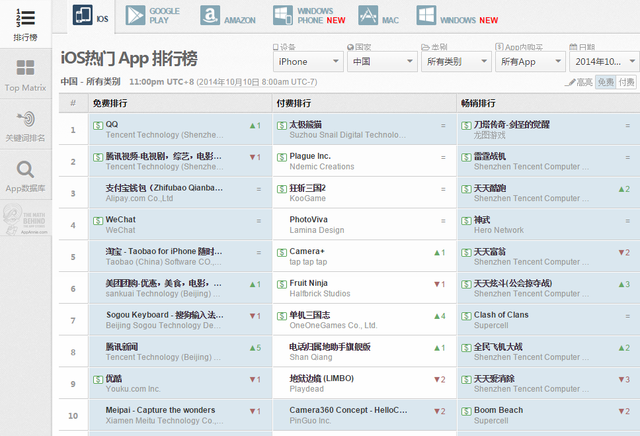
Task: Open the 中国 country dropdown
Action: coord(382,62)
